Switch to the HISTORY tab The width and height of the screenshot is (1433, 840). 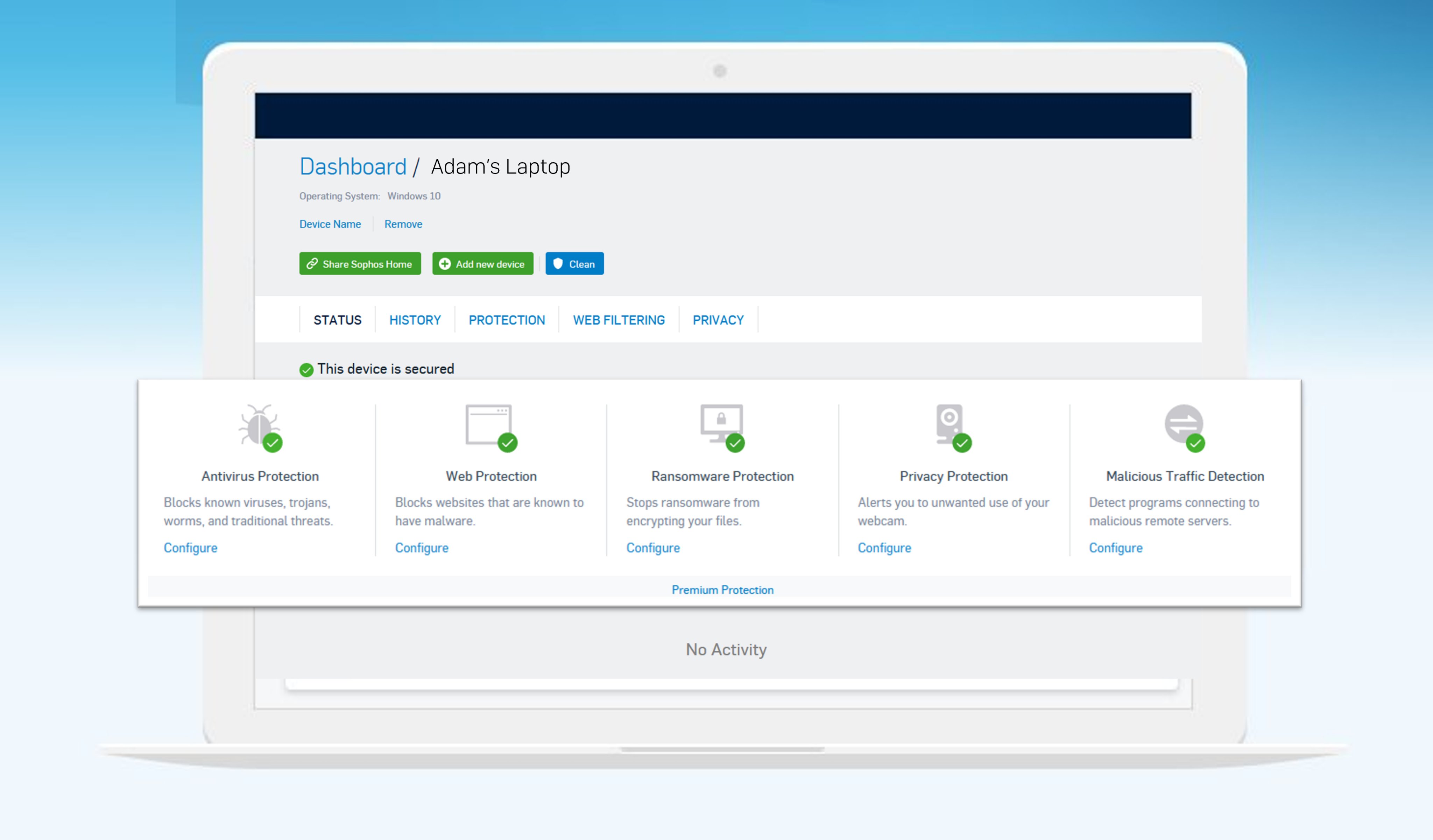point(415,320)
